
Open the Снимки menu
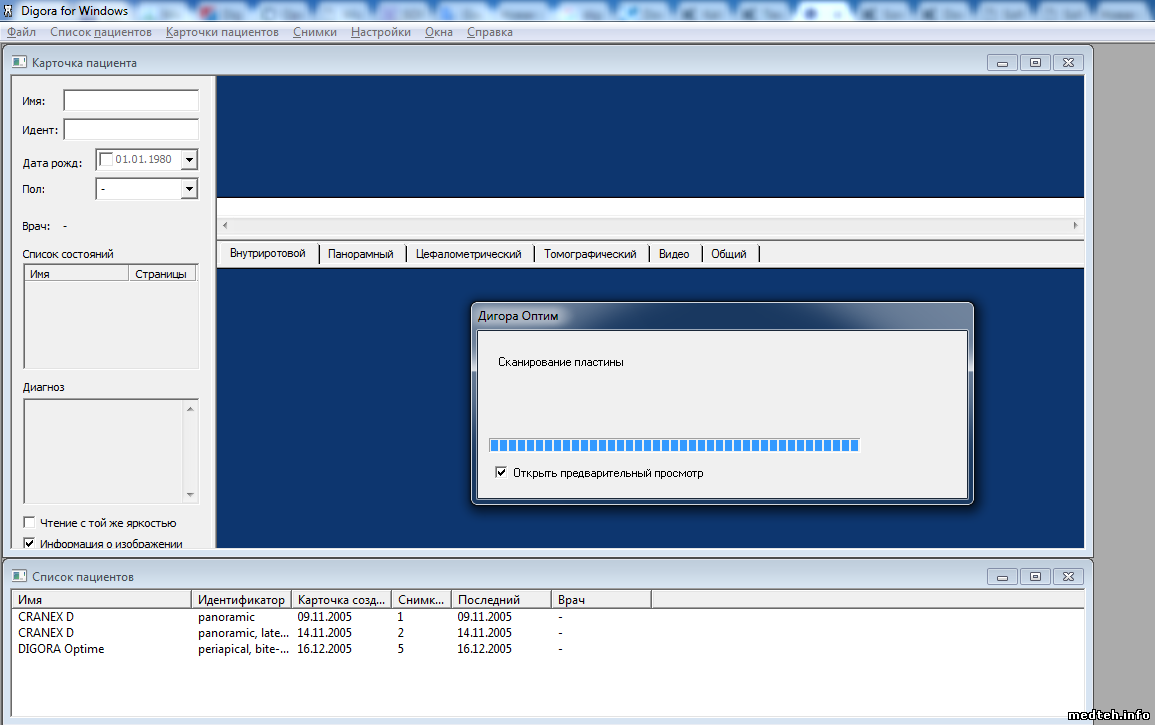[315, 32]
